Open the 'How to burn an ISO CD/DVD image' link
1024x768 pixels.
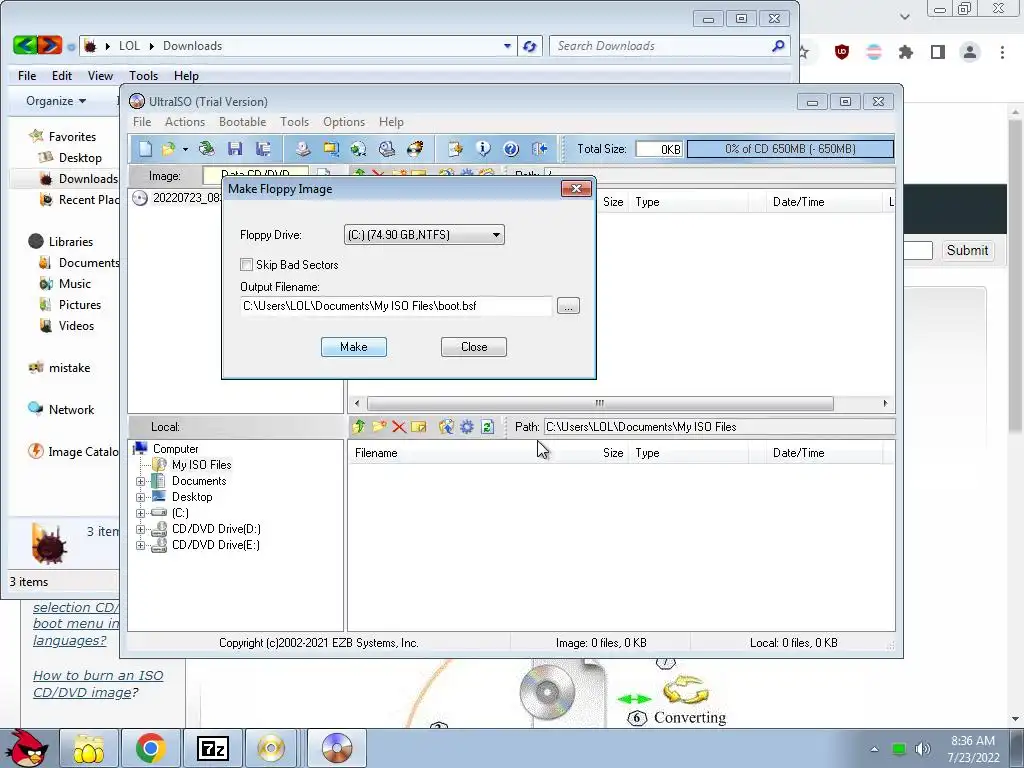tap(98, 684)
